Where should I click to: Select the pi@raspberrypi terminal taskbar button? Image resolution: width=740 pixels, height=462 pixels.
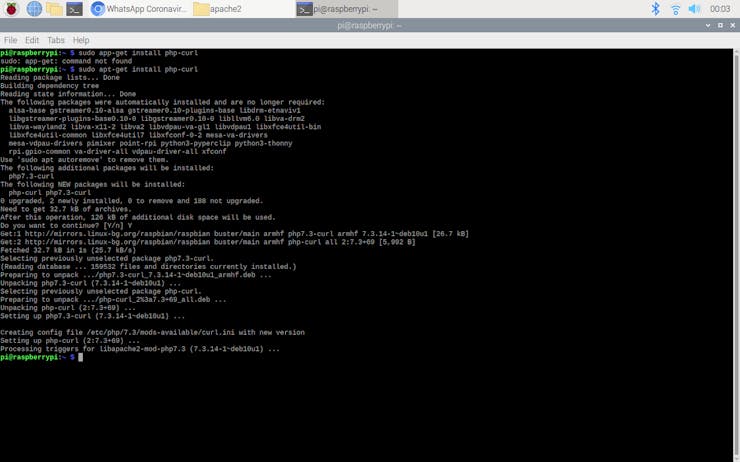[346, 9]
